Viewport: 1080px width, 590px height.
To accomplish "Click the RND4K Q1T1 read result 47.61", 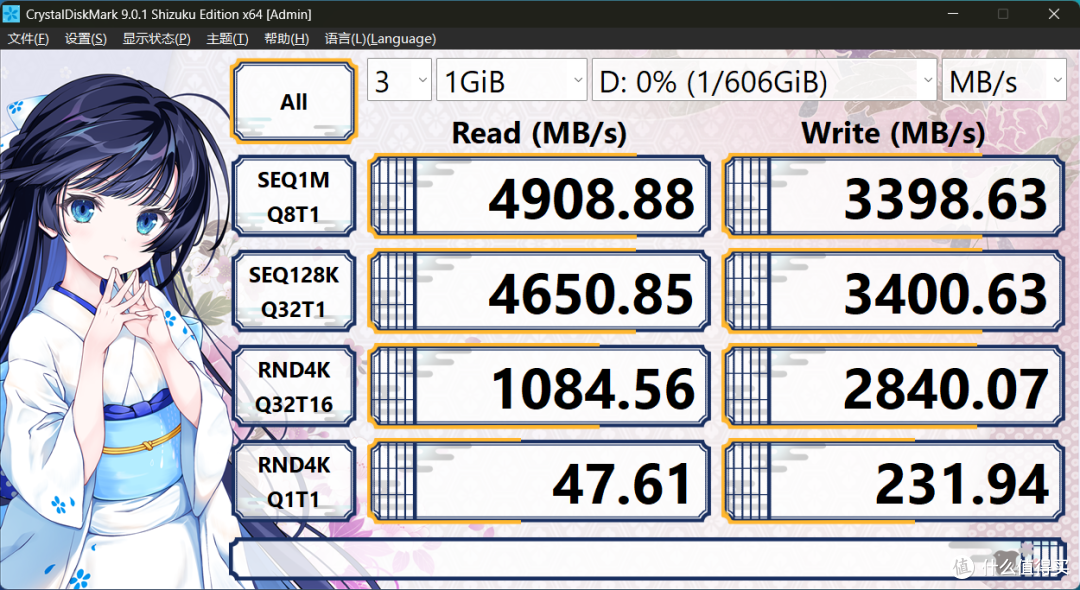I will [x=539, y=482].
